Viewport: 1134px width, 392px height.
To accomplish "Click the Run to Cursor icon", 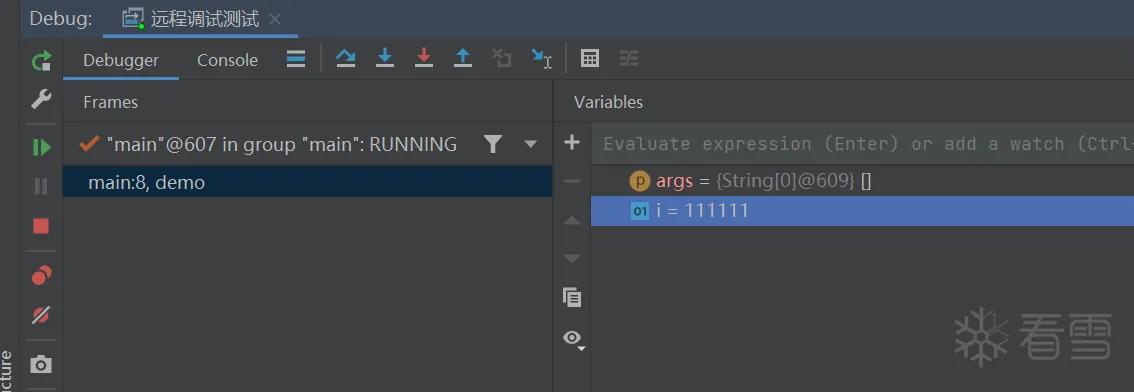I will [541, 58].
